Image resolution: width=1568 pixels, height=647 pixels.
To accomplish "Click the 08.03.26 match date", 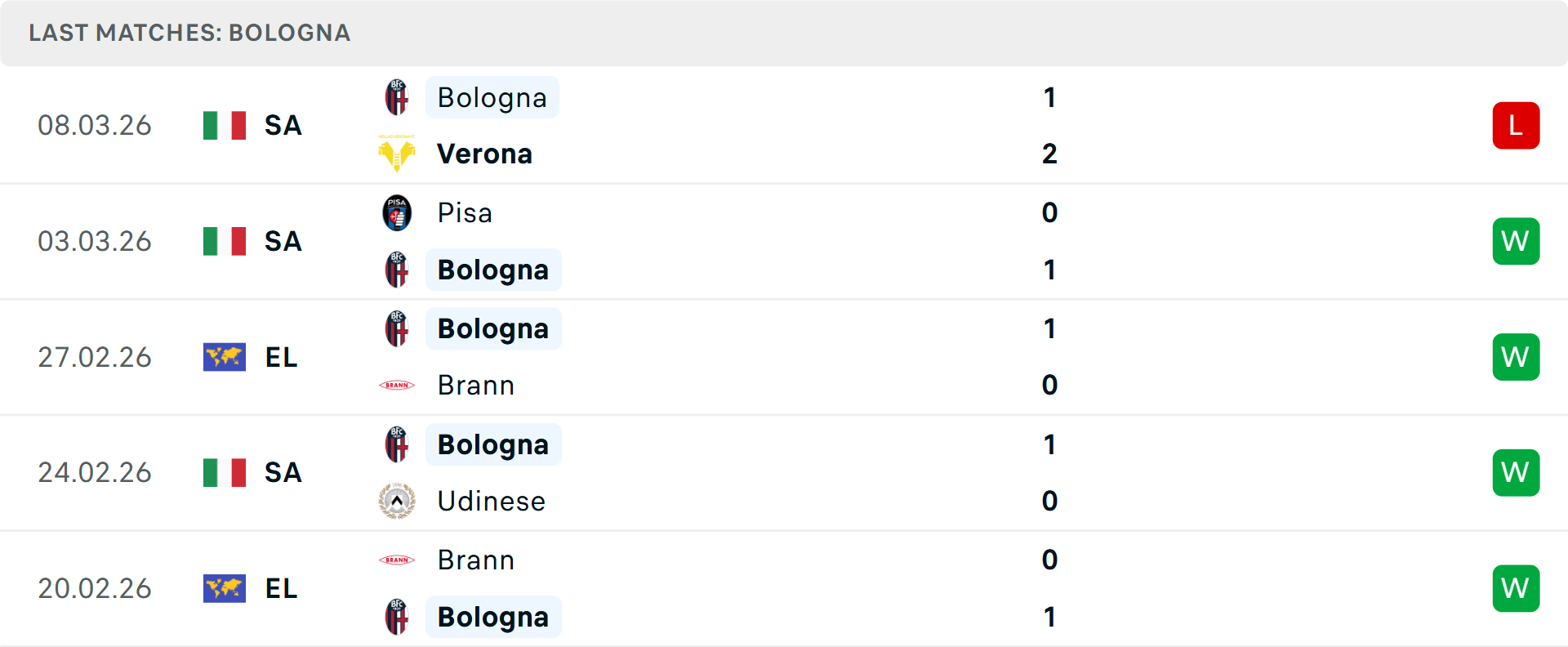I will (95, 126).
